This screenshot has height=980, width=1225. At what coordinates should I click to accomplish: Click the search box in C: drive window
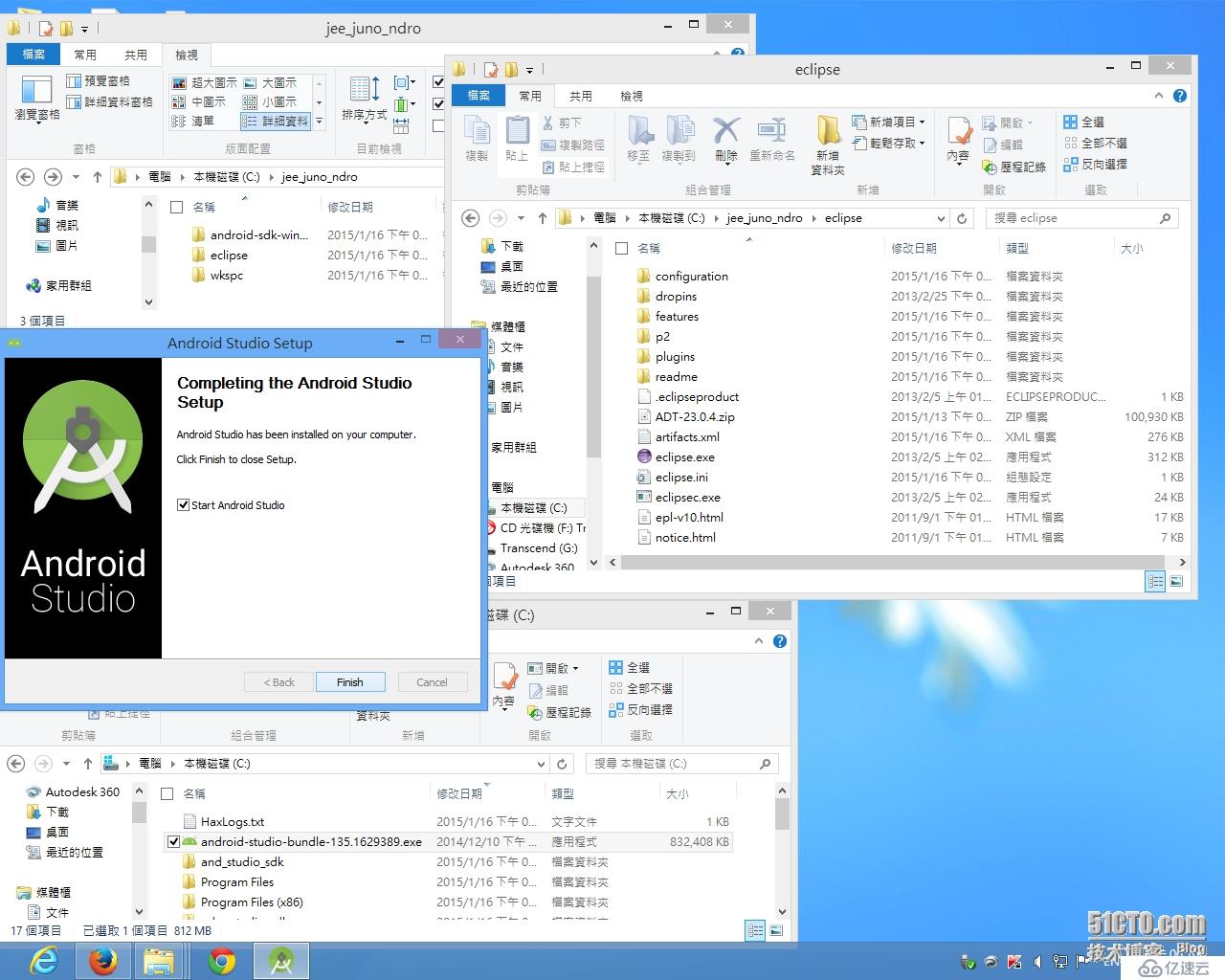point(682,764)
